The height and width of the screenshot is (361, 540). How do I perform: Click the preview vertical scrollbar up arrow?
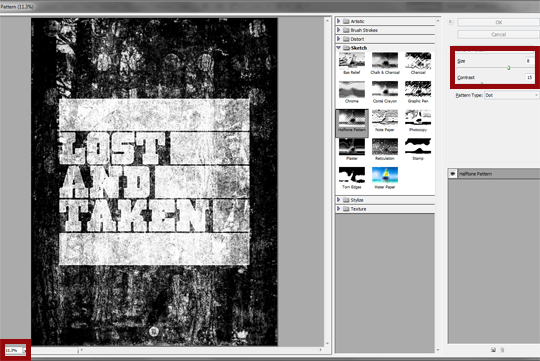click(327, 21)
